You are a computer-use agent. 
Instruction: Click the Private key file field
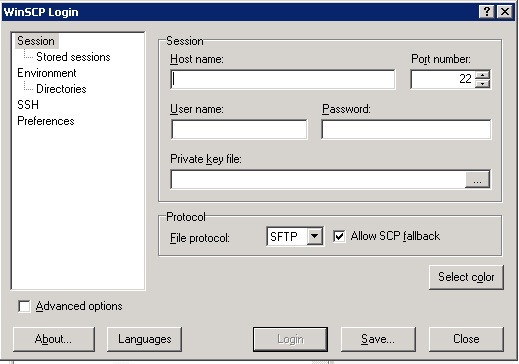[x=318, y=179]
